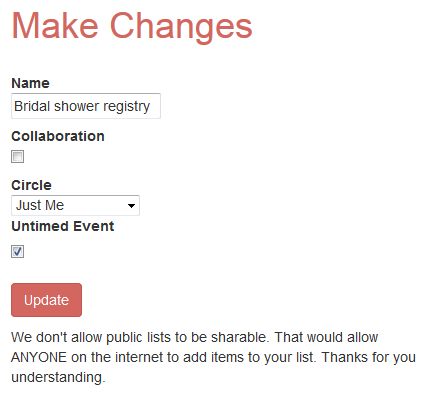Select the Just Me value text

tap(40, 205)
